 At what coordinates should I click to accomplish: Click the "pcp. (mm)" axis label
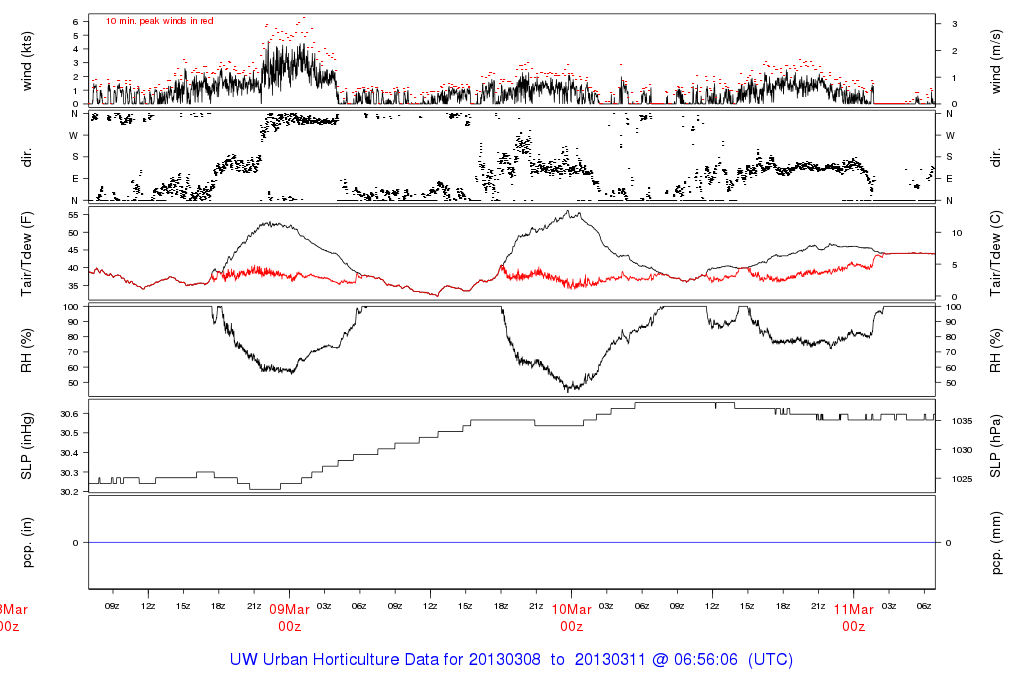click(995, 543)
